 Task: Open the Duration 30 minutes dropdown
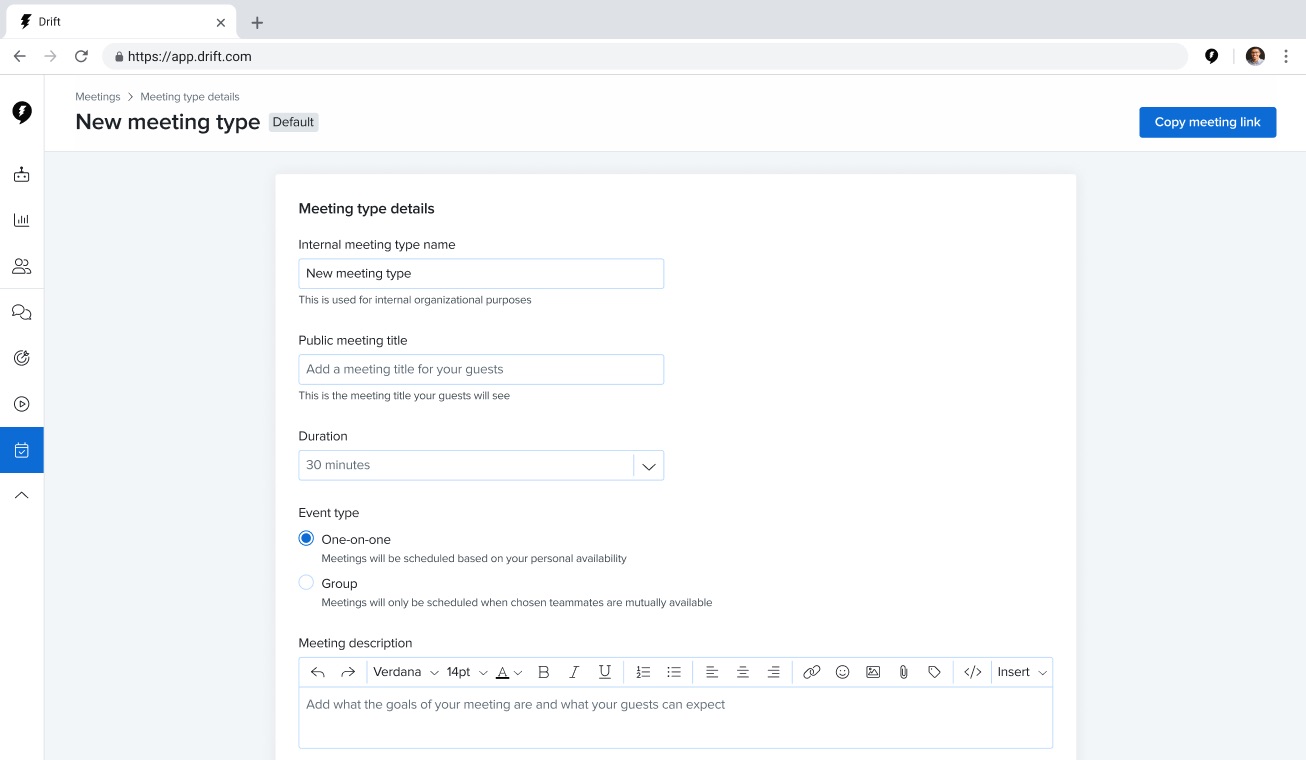click(481, 465)
